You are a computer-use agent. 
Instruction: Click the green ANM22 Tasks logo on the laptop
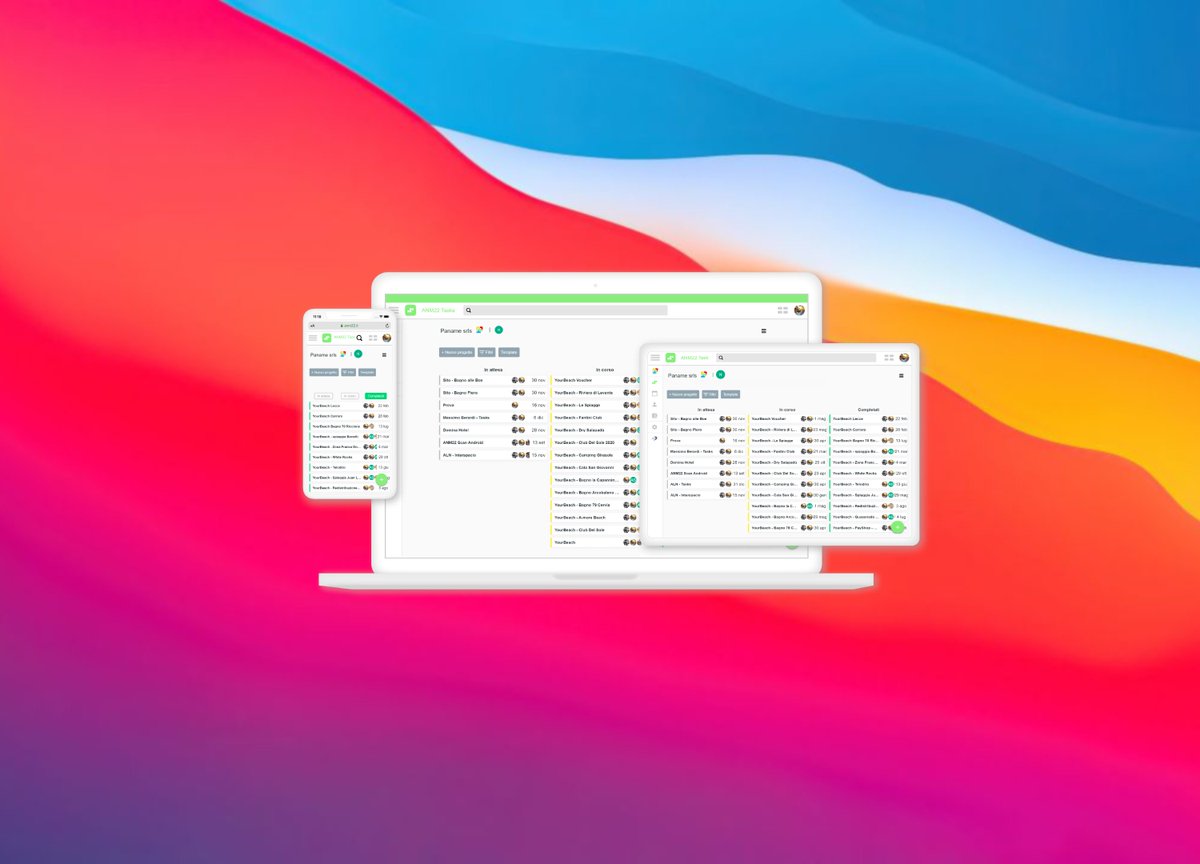point(410,310)
